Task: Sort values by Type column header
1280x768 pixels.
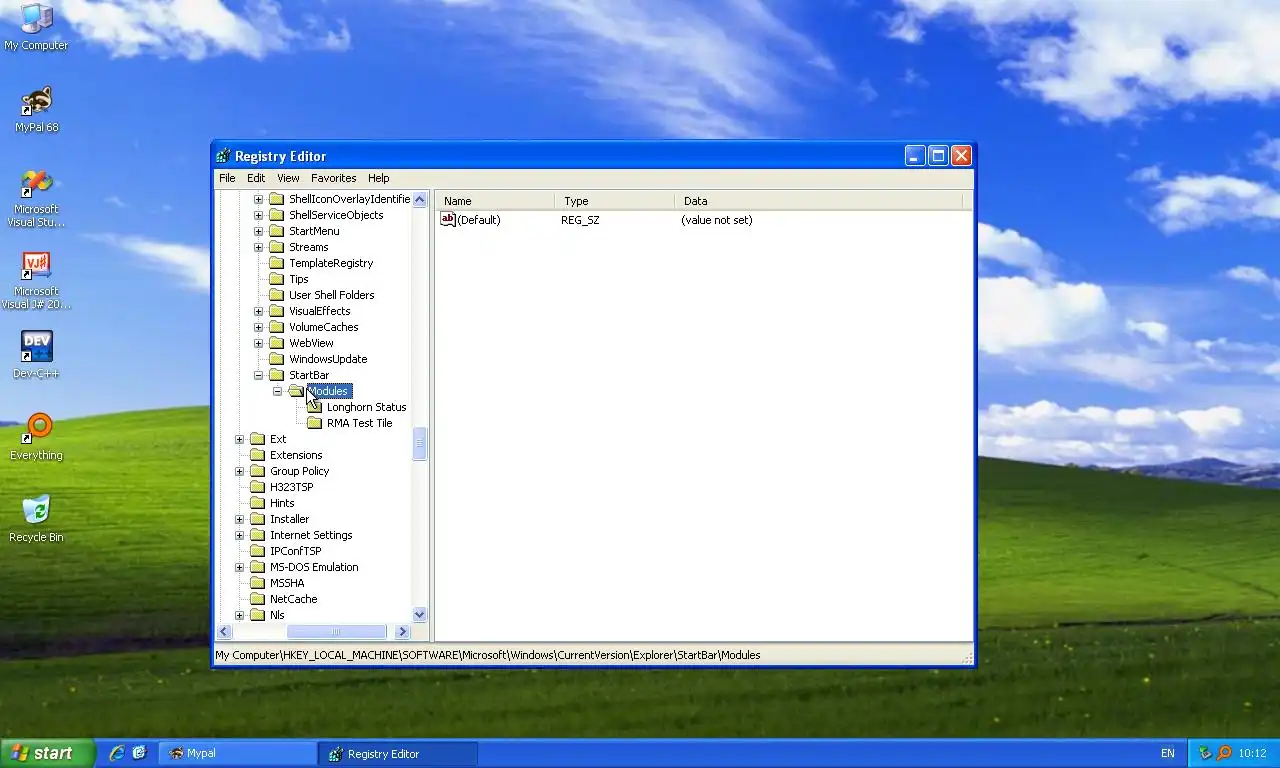Action: click(x=614, y=201)
